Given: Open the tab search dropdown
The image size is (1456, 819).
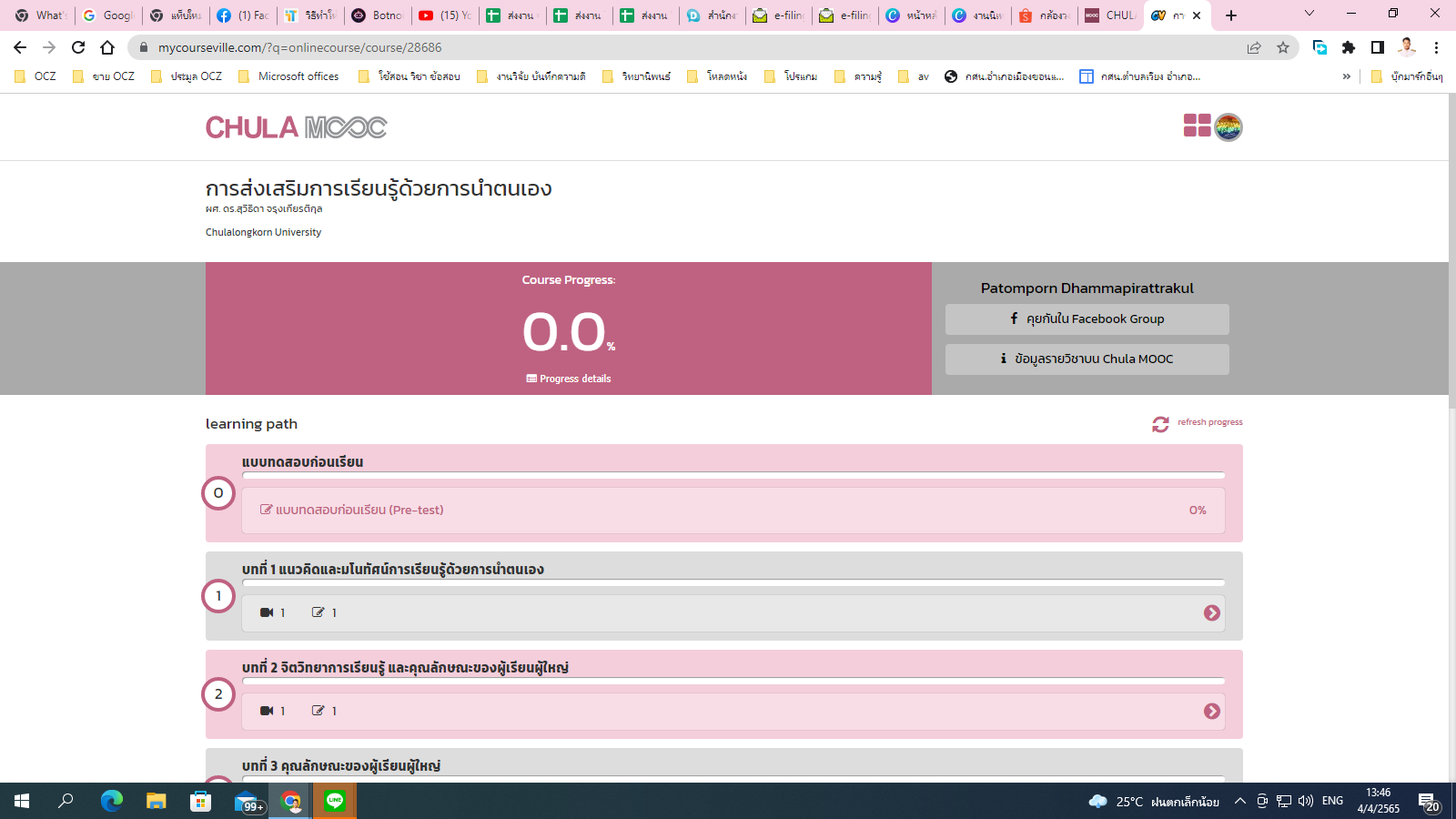Looking at the screenshot, I should point(1309,14).
